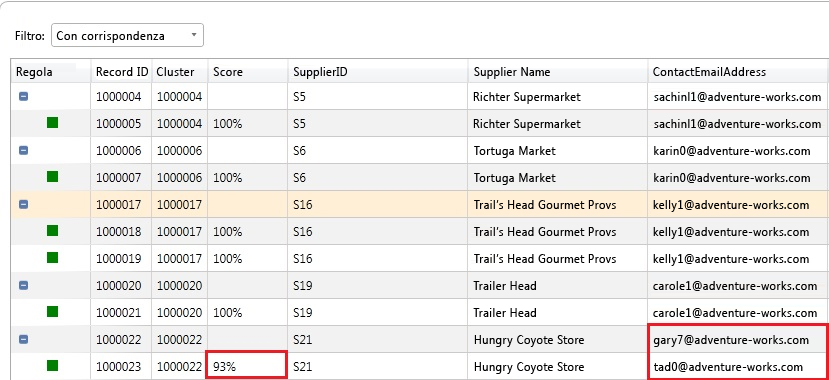The width and height of the screenshot is (829, 380).
Task: Collapse the highlighted cluster 1000017 row
Action: click(x=23, y=205)
